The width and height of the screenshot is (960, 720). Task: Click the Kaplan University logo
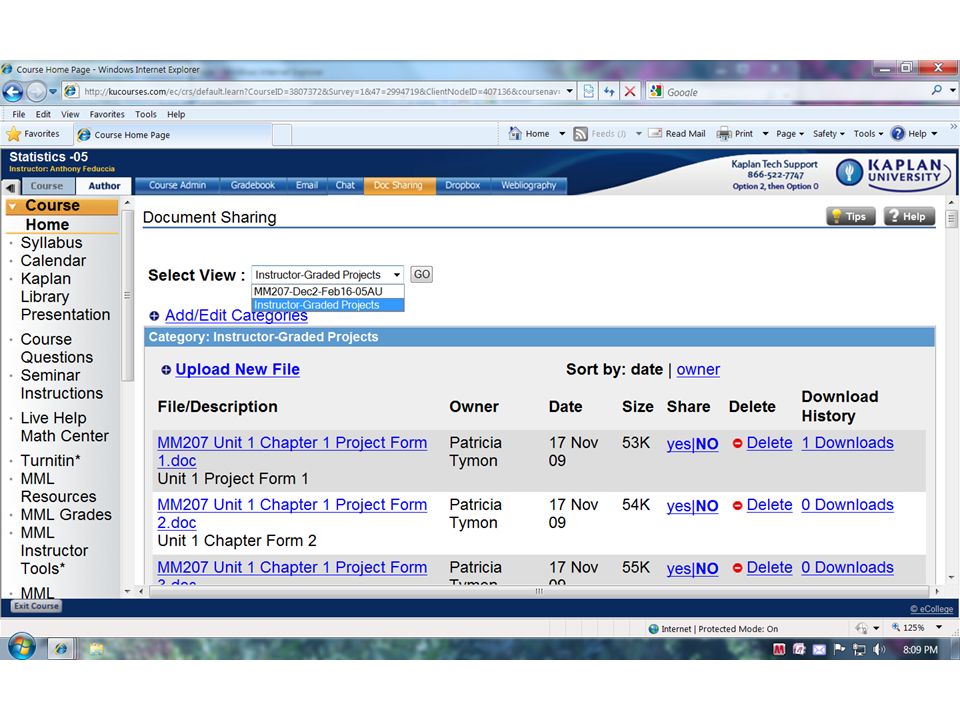(893, 173)
